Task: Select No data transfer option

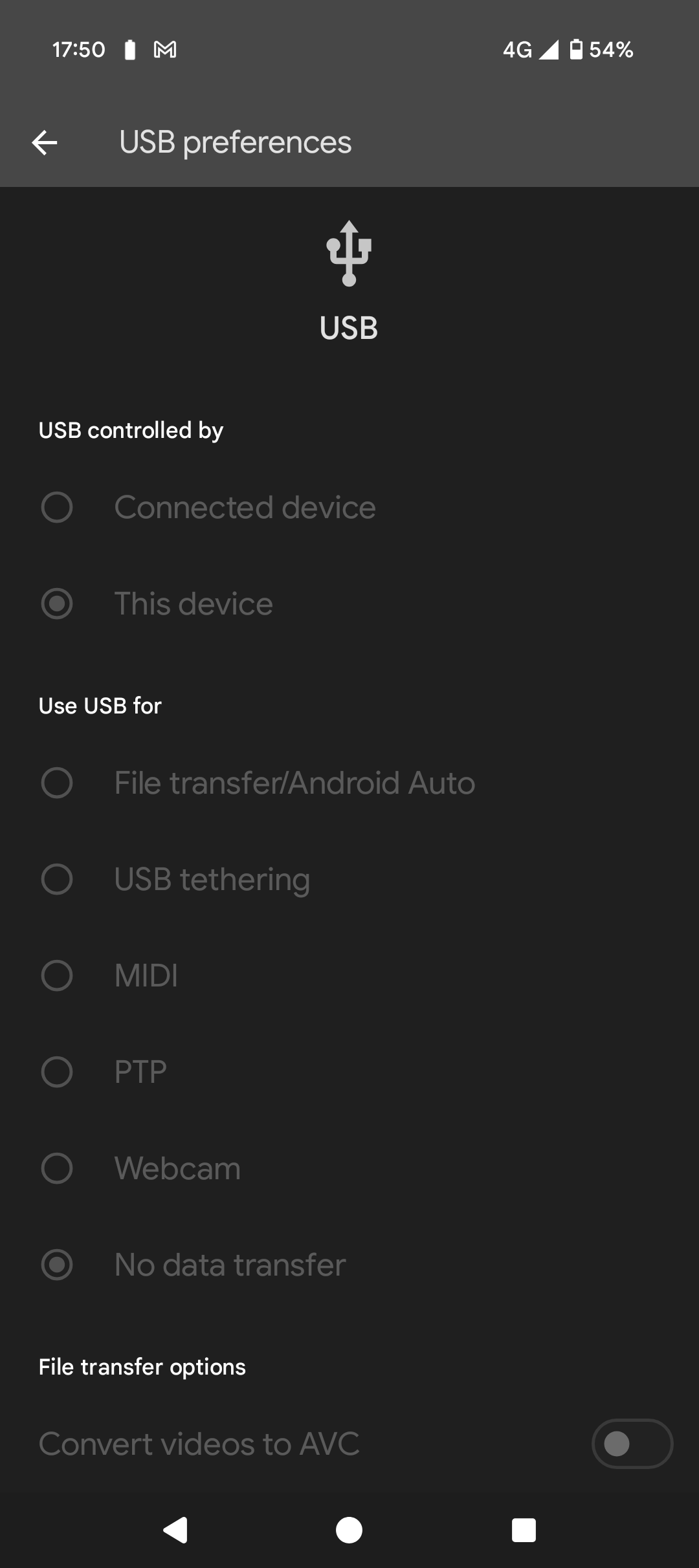Action: (349, 1265)
